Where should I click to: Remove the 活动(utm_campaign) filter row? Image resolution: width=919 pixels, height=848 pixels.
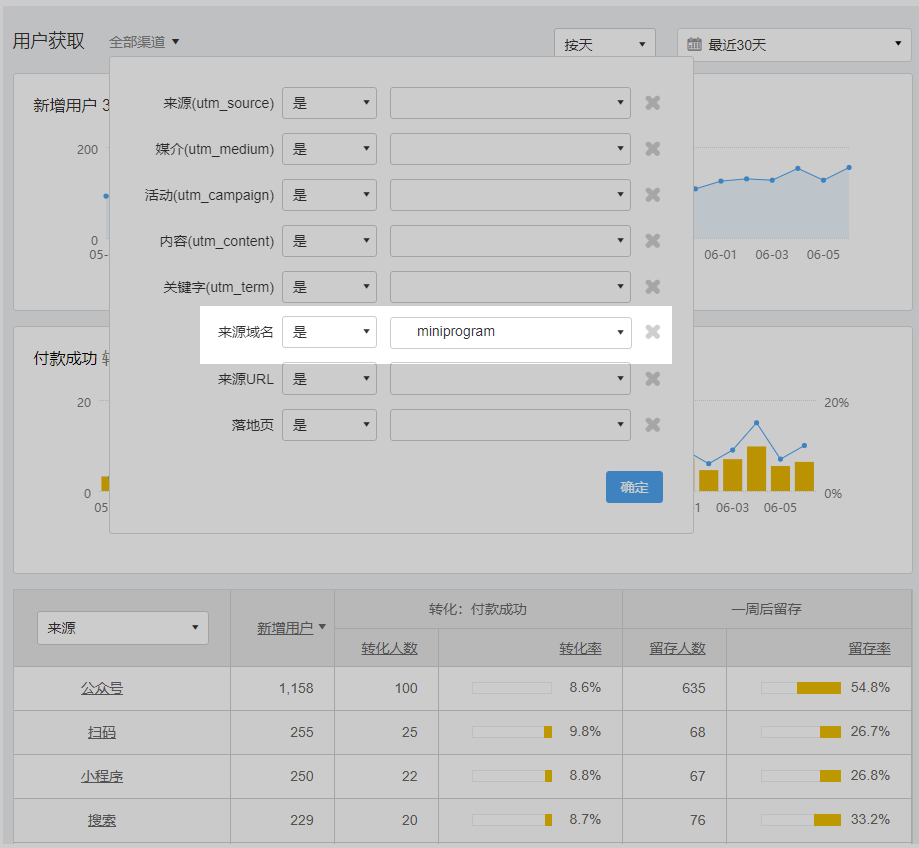click(653, 194)
